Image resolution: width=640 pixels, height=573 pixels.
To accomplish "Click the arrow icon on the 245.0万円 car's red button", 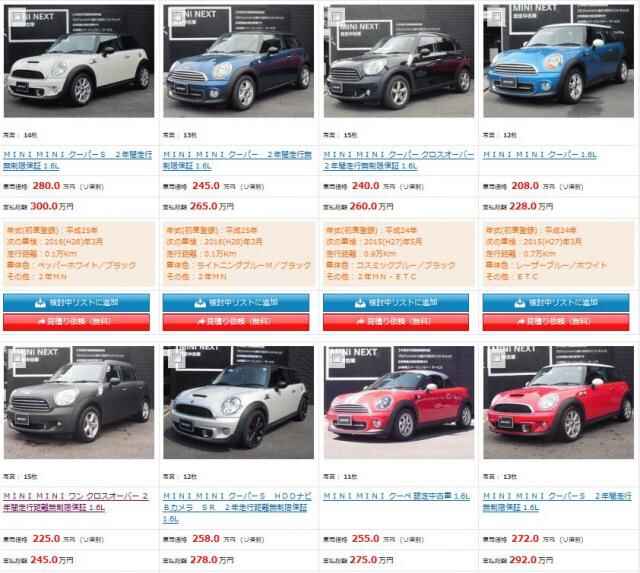I will (201, 322).
